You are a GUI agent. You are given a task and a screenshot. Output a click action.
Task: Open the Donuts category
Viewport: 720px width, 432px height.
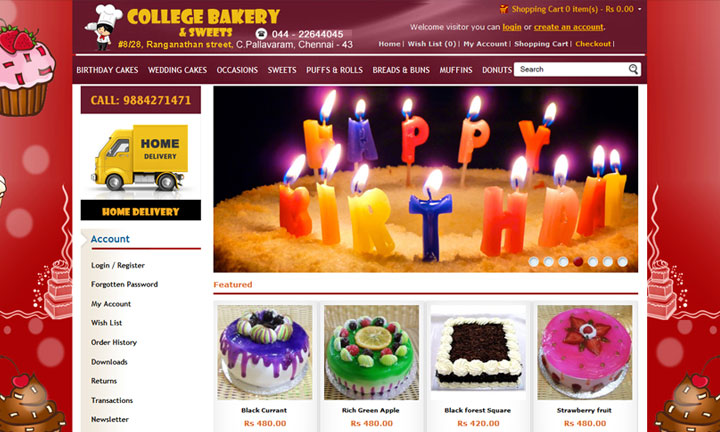point(497,70)
